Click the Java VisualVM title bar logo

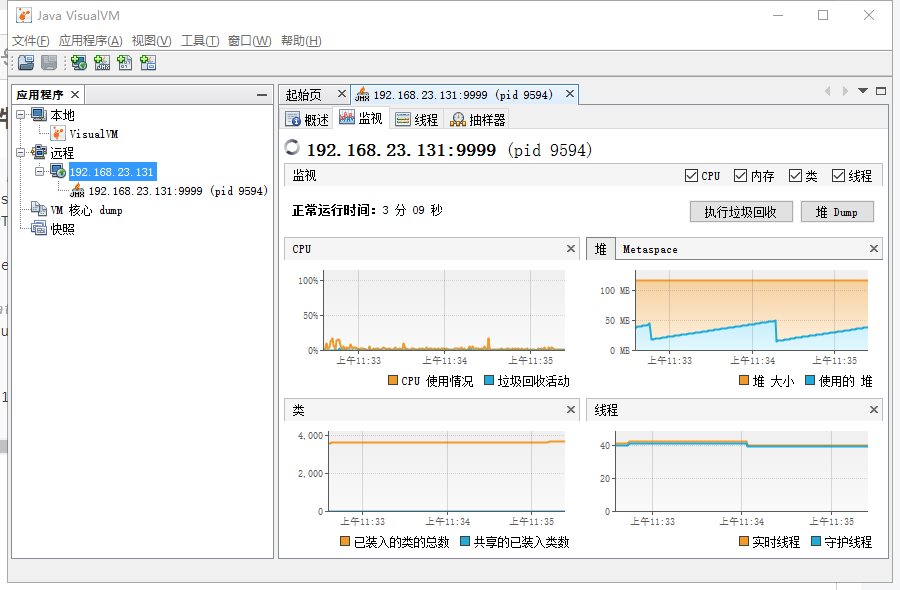pyautogui.click(x=24, y=15)
